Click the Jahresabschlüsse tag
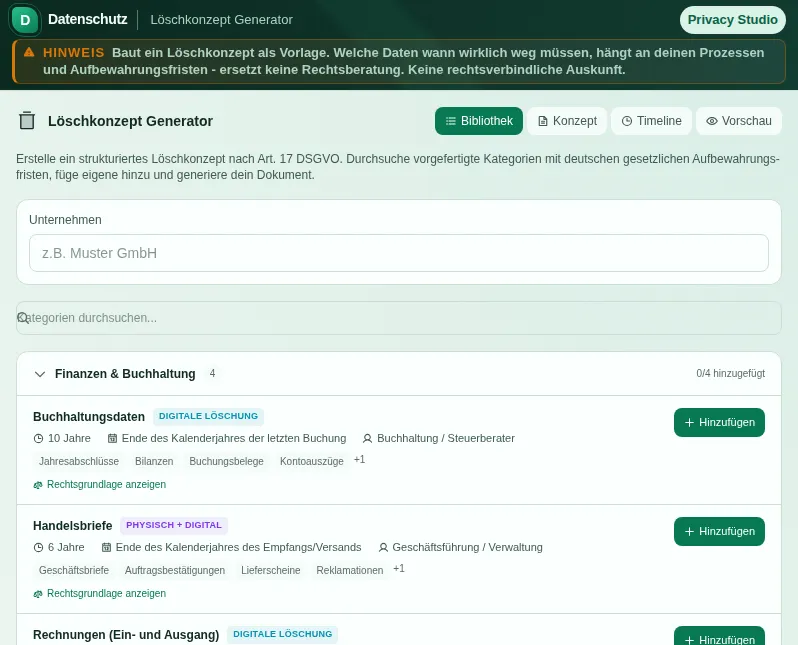798x645 pixels. click(x=79, y=461)
